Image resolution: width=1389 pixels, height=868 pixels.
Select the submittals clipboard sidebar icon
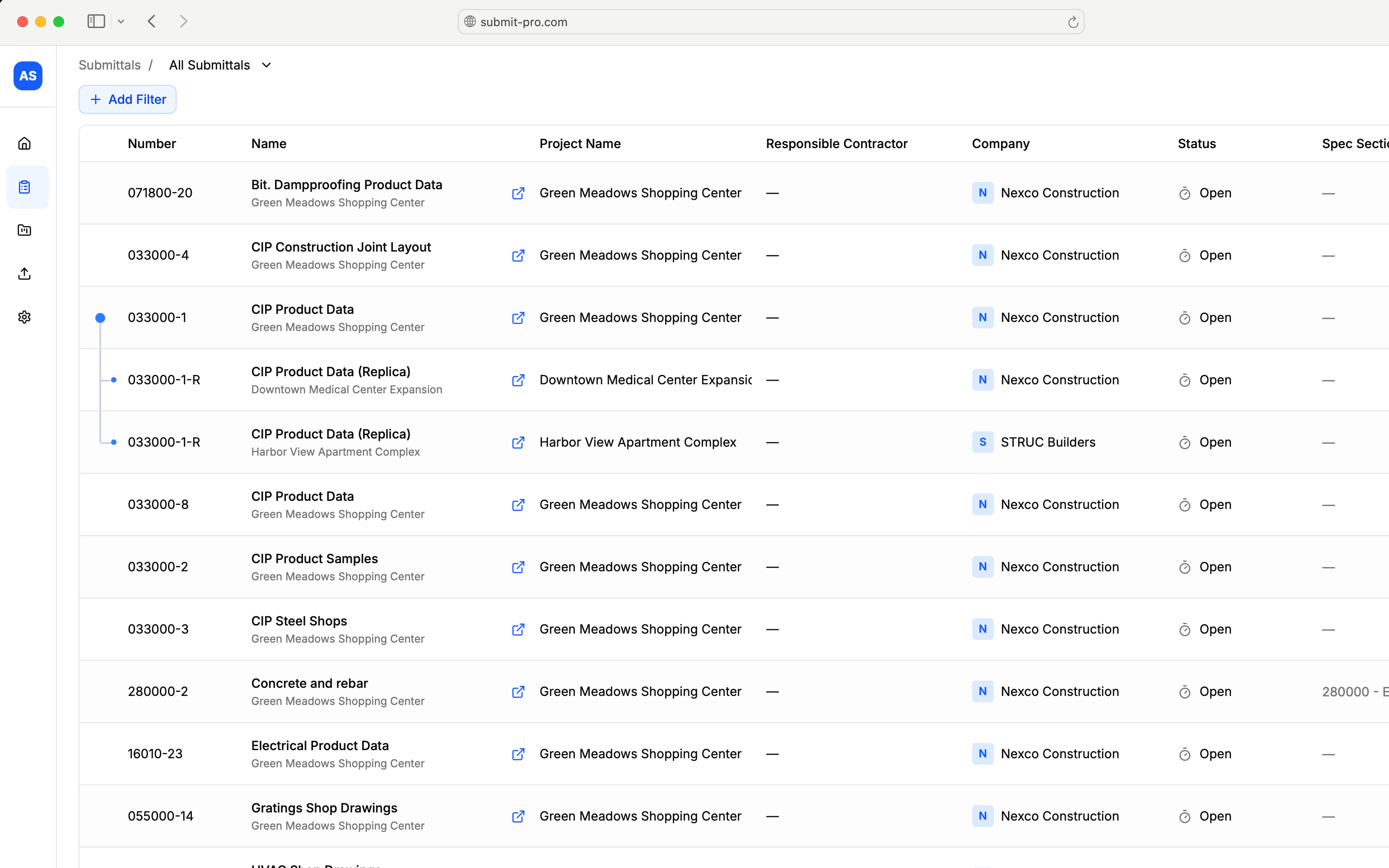tap(24, 187)
